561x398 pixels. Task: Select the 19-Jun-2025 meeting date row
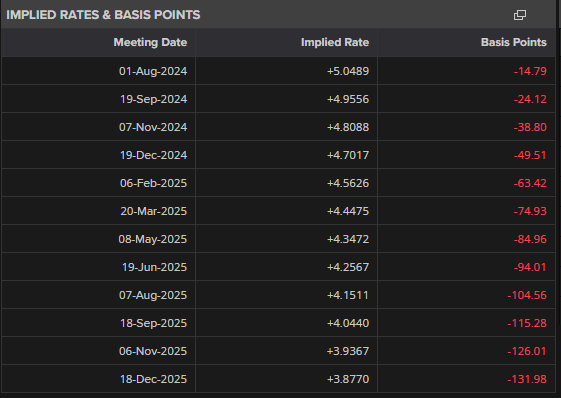[x=278, y=267]
